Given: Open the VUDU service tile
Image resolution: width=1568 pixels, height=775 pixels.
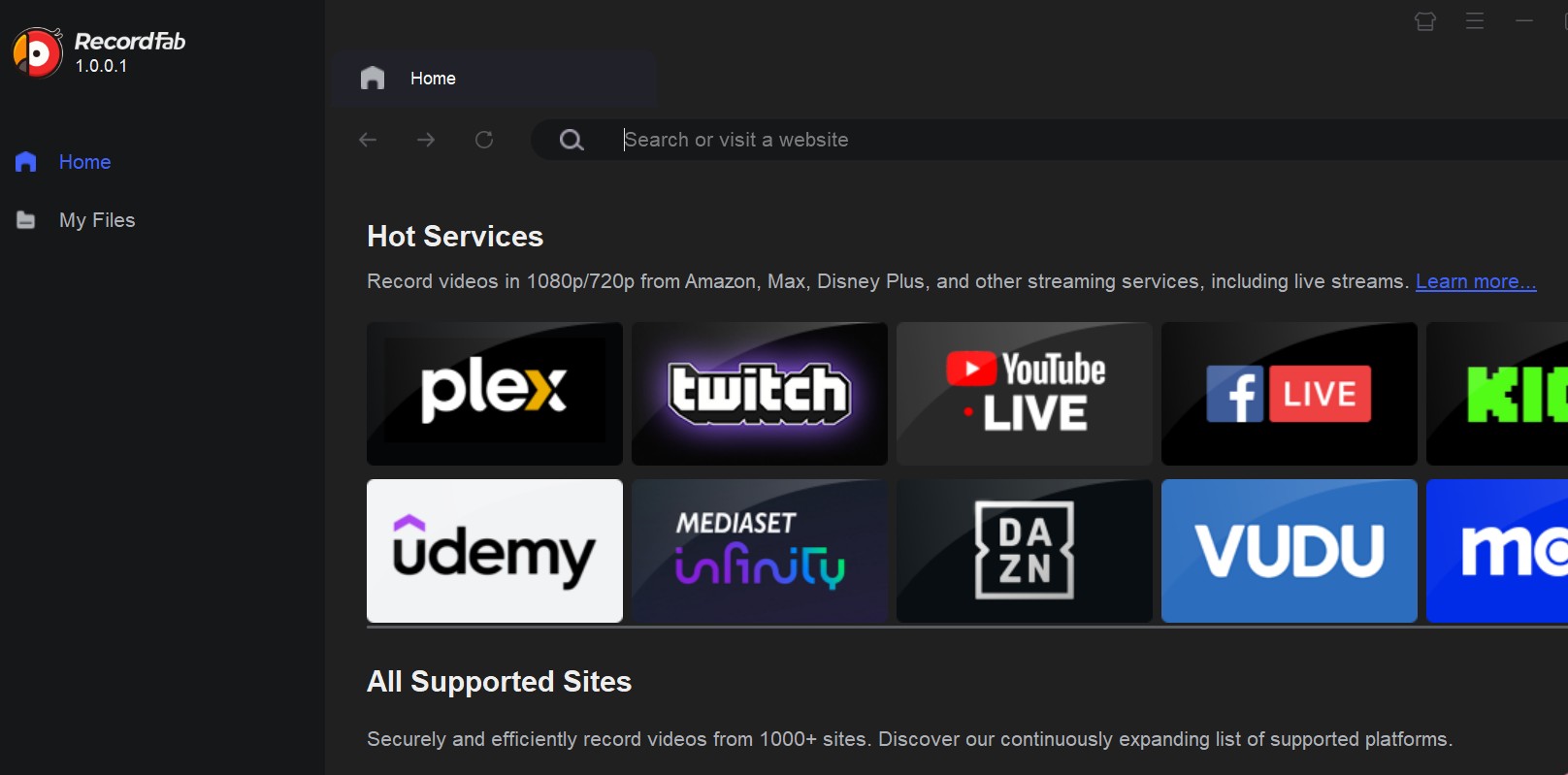Looking at the screenshot, I should (1290, 551).
